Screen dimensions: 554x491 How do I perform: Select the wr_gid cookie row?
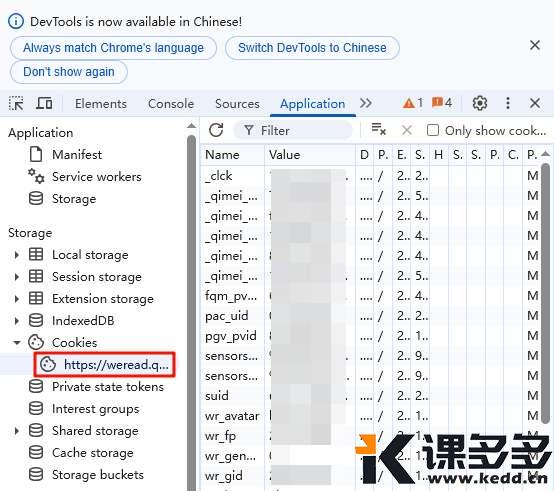tap(370, 476)
